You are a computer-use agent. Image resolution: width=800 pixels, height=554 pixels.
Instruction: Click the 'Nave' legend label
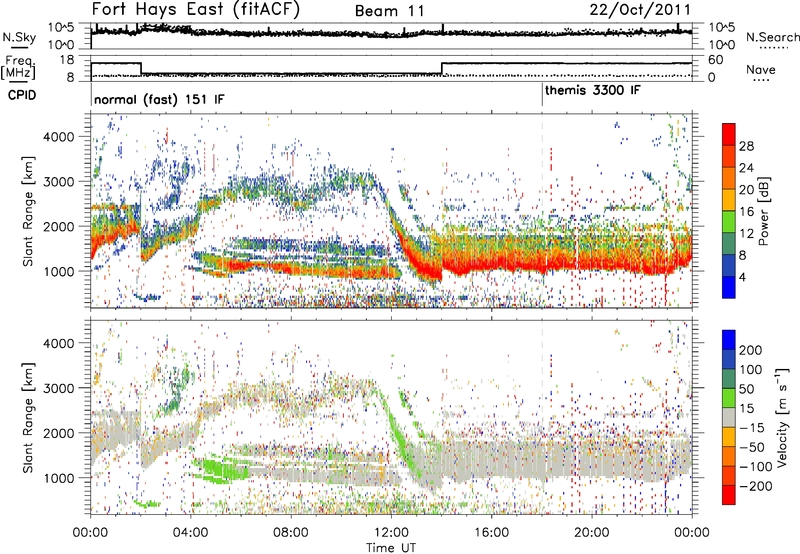761,69
